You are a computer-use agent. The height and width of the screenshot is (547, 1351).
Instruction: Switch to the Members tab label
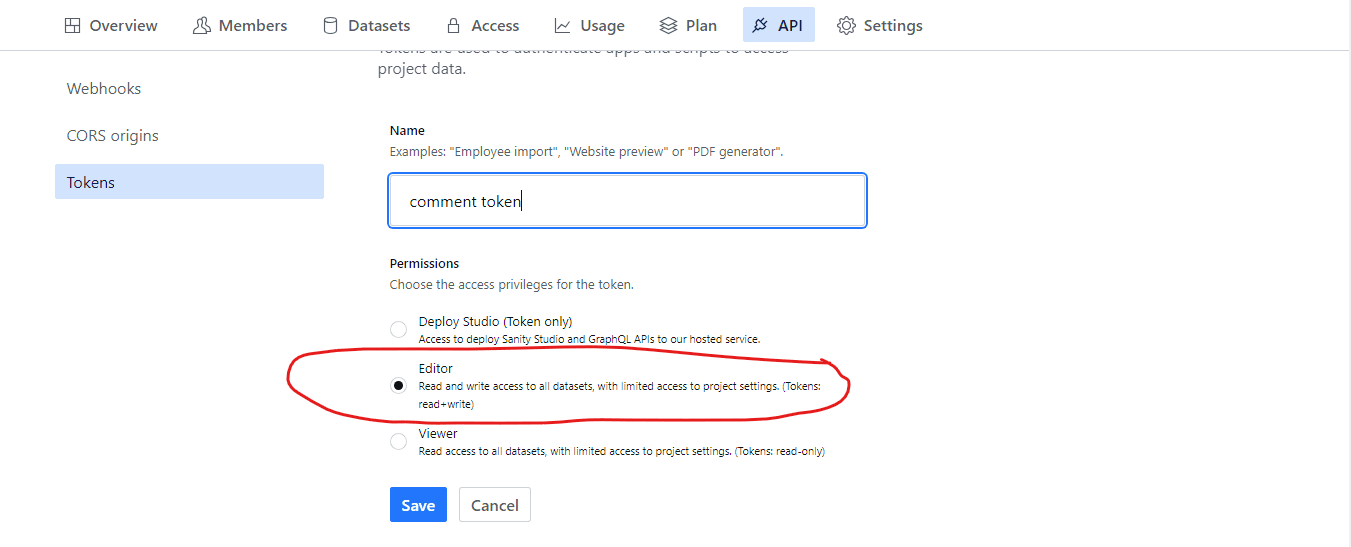click(253, 26)
